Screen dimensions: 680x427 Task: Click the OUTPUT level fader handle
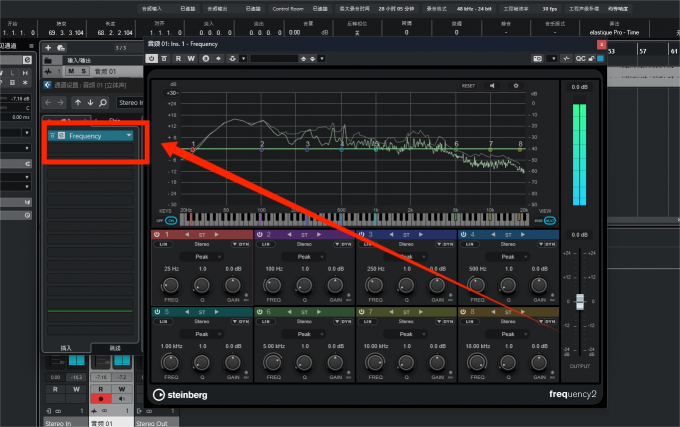[x=580, y=301]
